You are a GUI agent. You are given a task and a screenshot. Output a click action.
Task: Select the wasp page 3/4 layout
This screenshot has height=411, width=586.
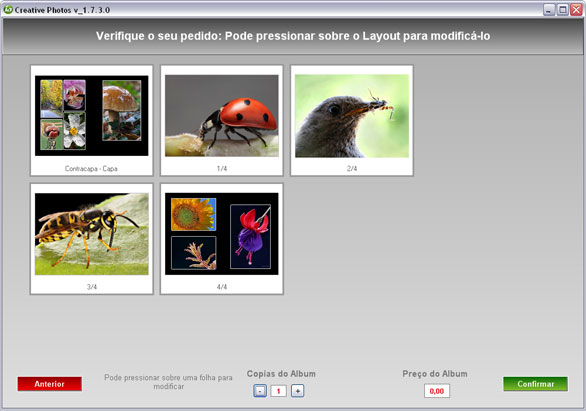click(92, 239)
